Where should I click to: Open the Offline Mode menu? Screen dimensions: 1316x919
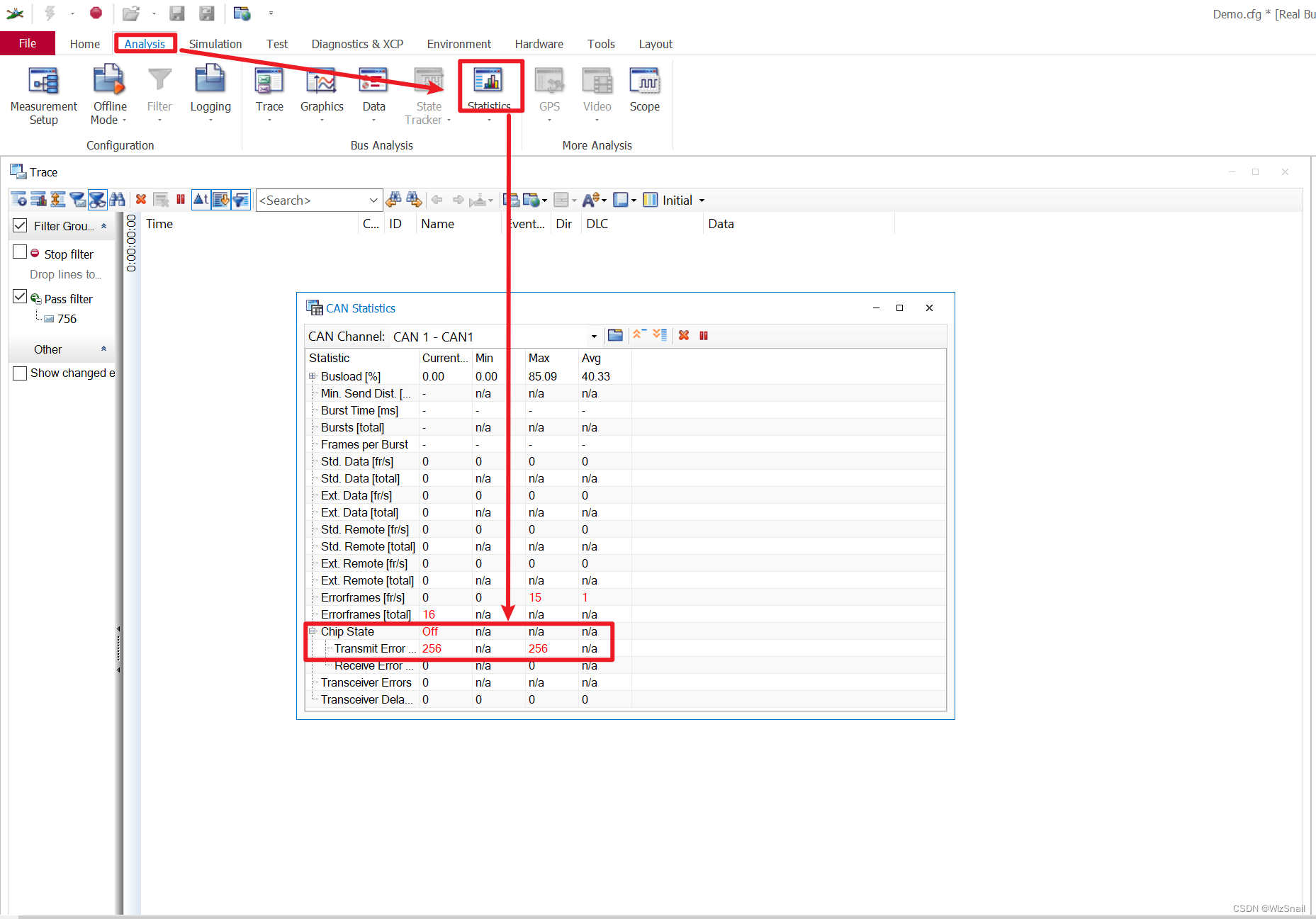coord(109,95)
